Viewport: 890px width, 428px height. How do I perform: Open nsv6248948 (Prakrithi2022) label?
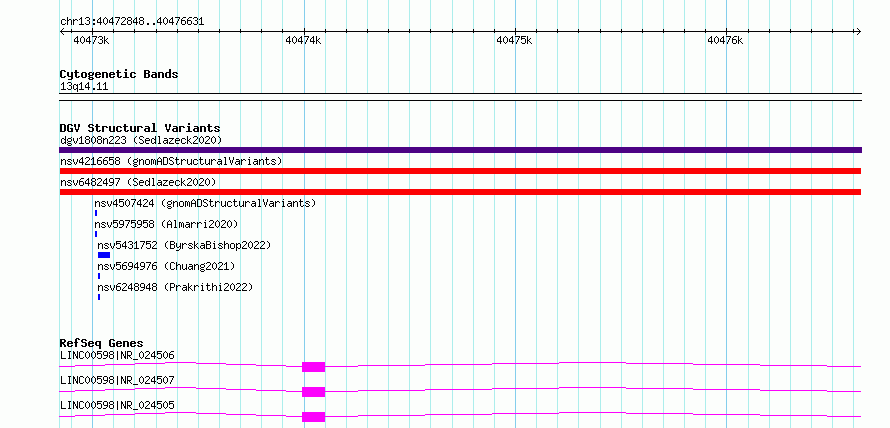(x=175, y=287)
